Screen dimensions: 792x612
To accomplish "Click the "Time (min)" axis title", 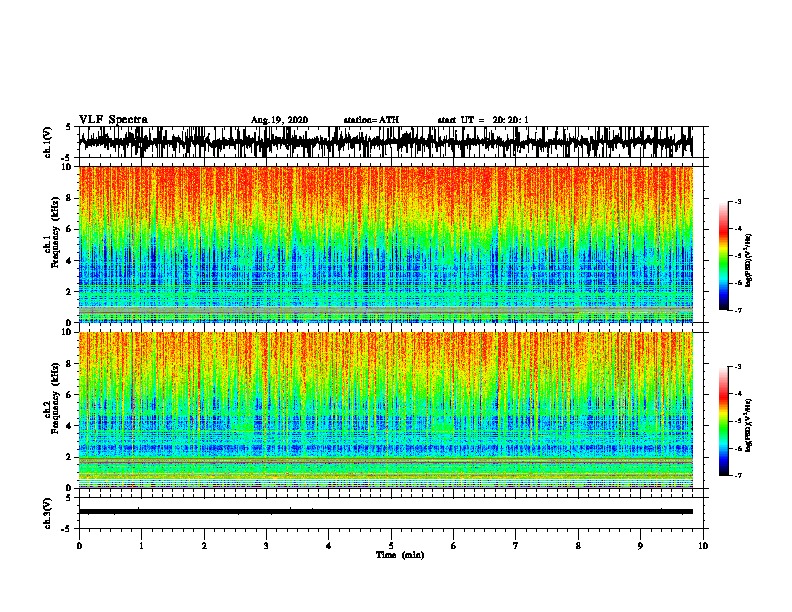I will click(x=400, y=555).
